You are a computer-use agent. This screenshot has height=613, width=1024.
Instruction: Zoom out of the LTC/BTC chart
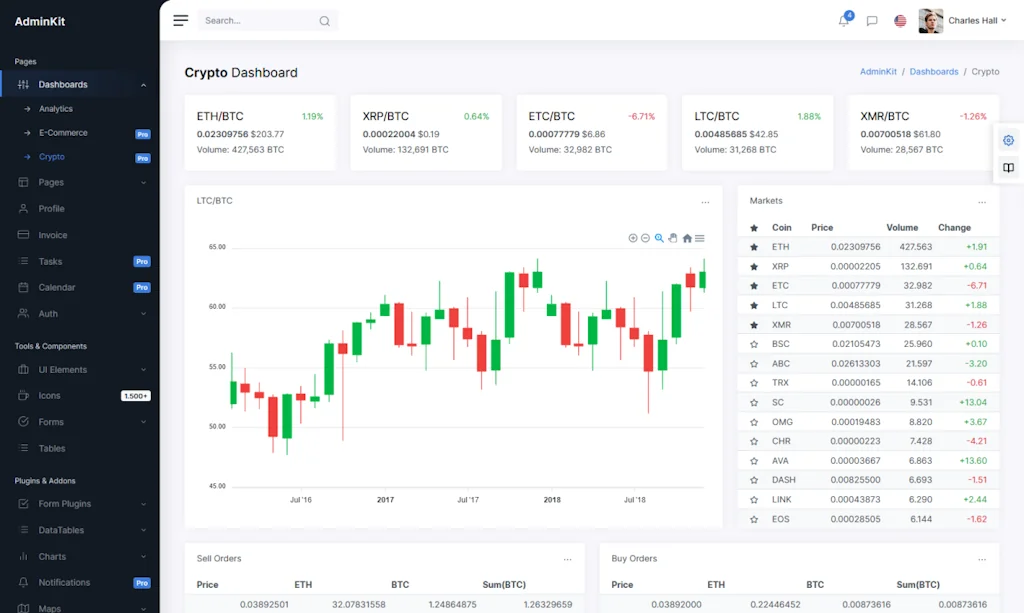645,238
